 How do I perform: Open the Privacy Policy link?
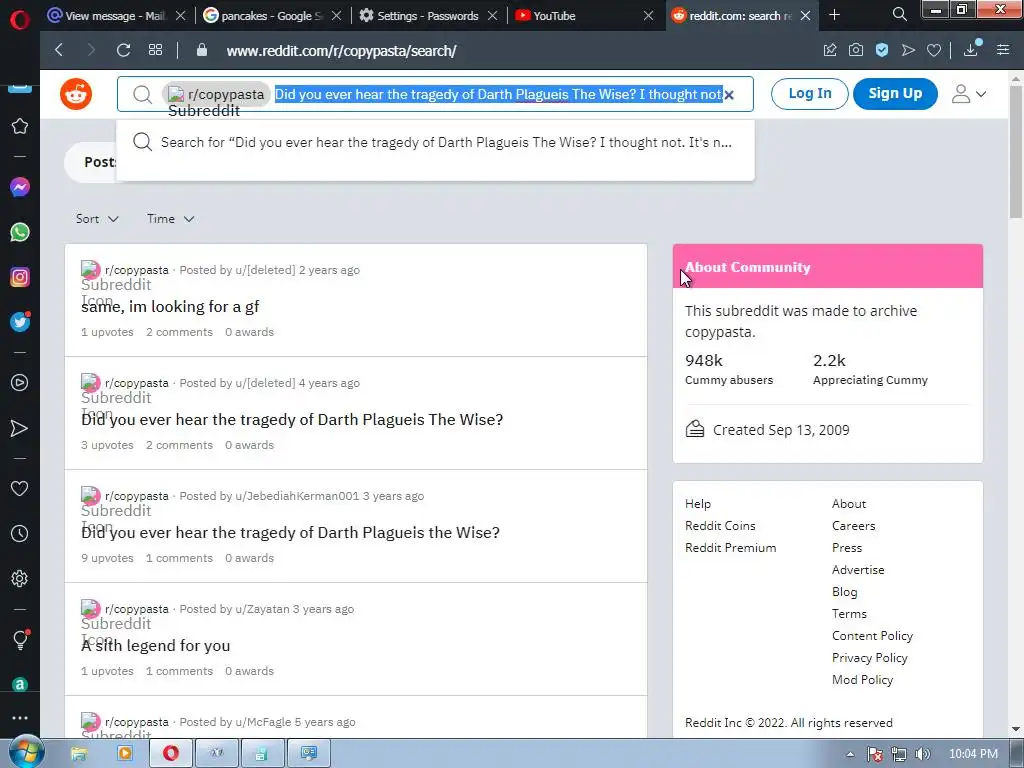click(869, 658)
